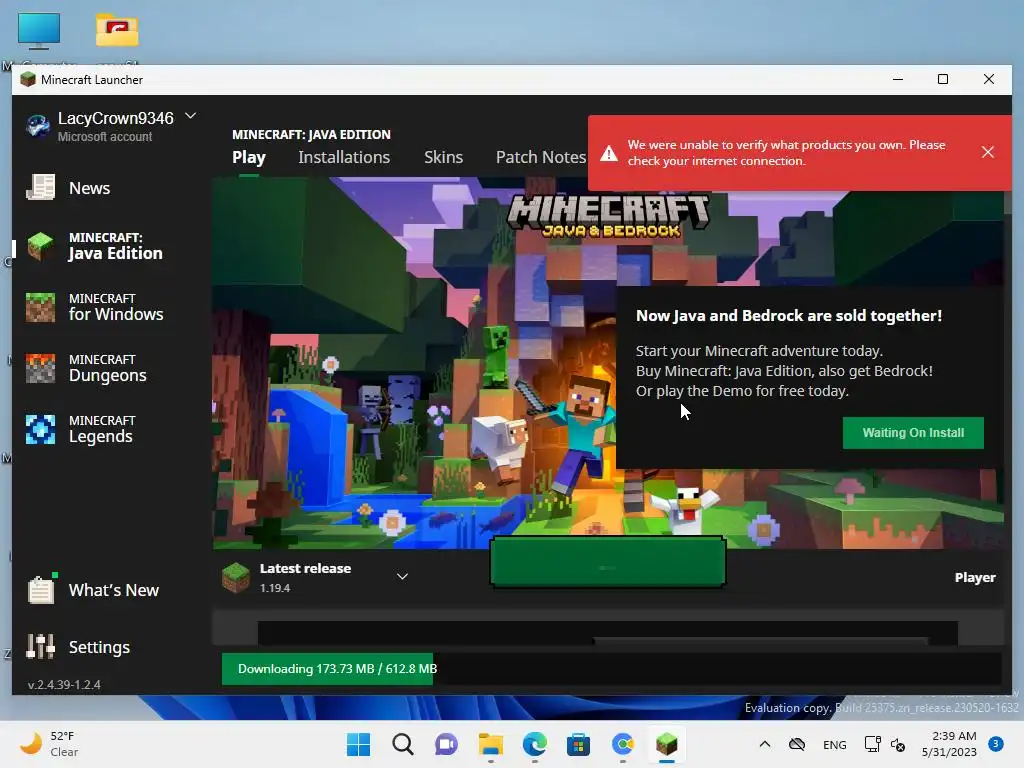The width and height of the screenshot is (1024, 768).
Task: Click the large green play button
Action: click(x=607, y=562)
